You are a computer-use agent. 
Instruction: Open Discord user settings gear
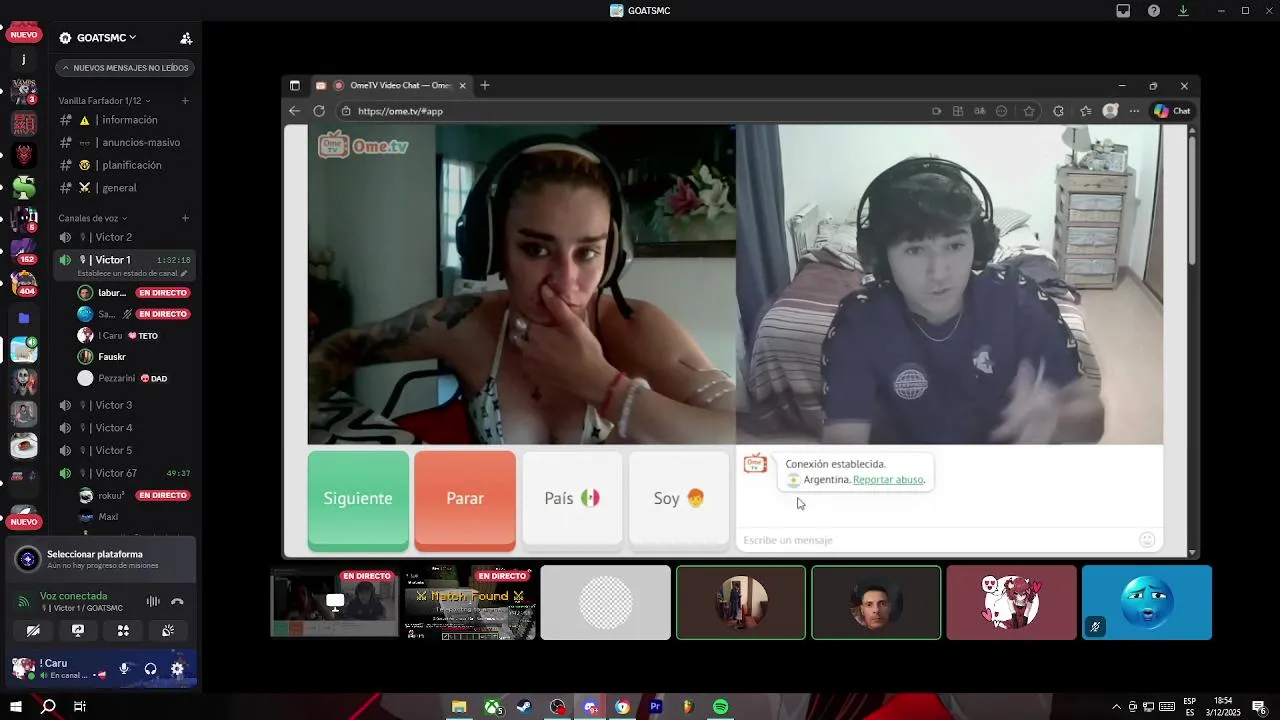(177, 669)
